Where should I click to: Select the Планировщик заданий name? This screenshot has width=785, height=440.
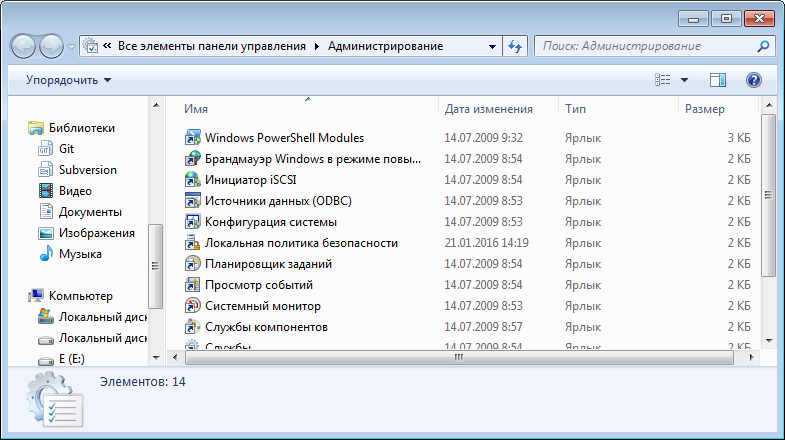pos(268,264)
